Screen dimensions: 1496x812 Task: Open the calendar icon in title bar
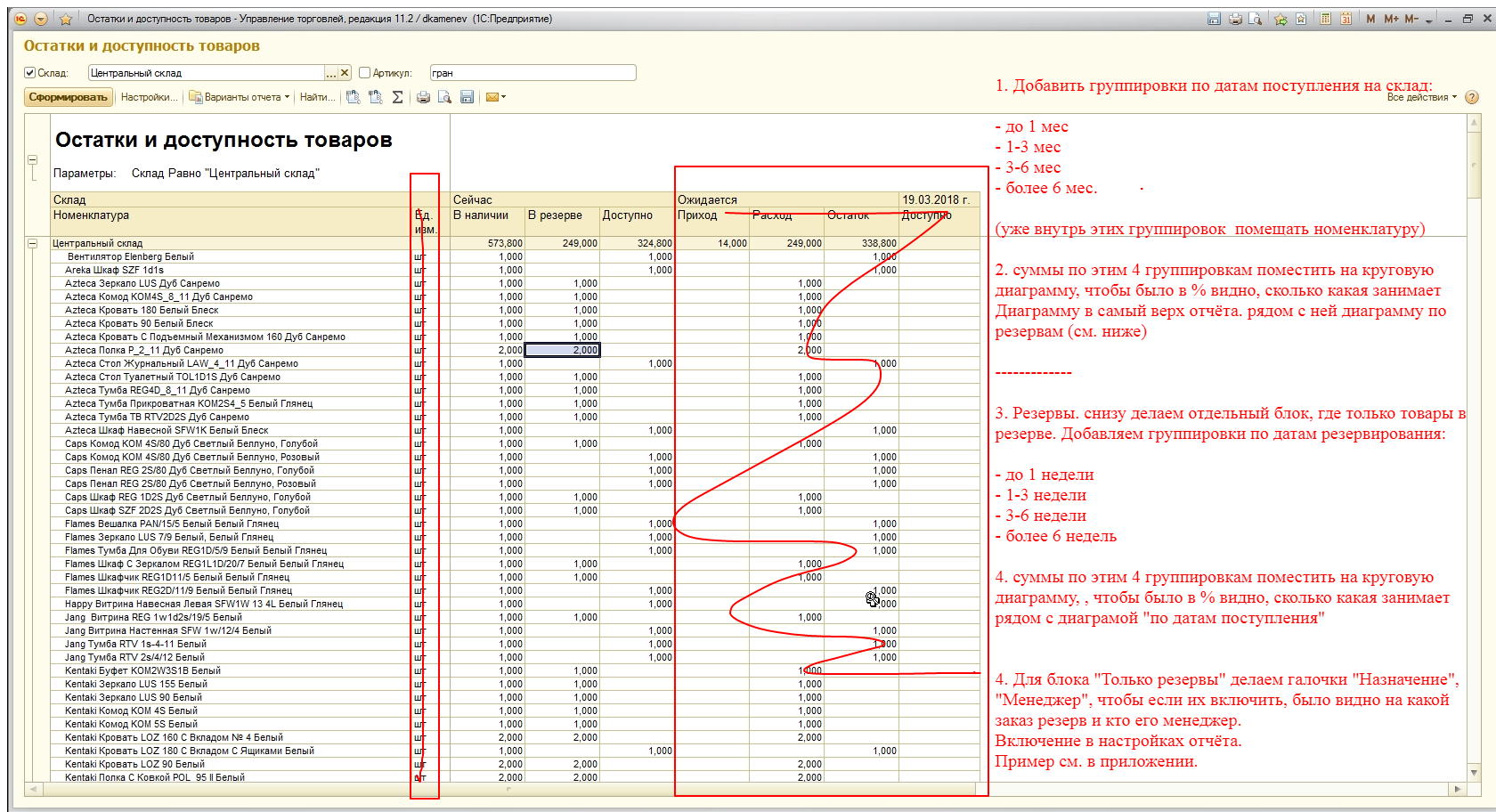click(x=1346, y=19)
